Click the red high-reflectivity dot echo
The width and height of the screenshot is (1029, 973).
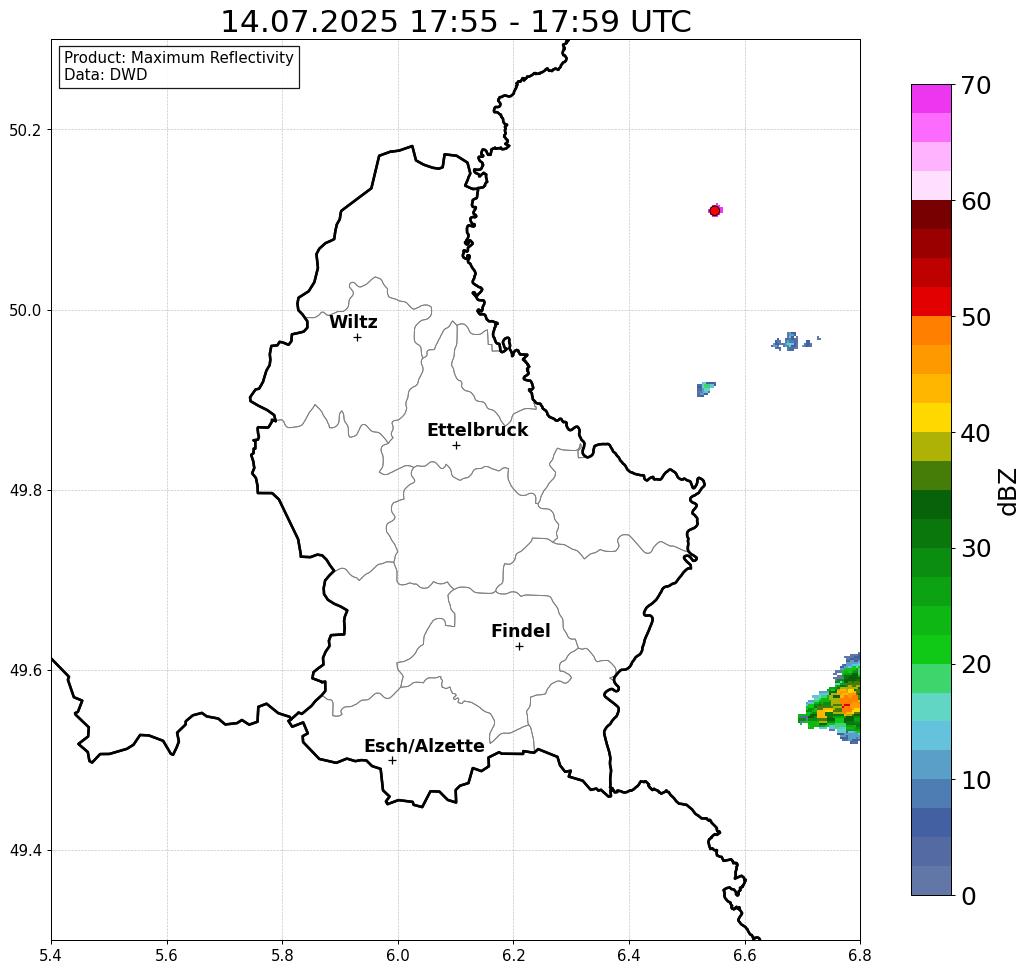[x=715, y=211]
